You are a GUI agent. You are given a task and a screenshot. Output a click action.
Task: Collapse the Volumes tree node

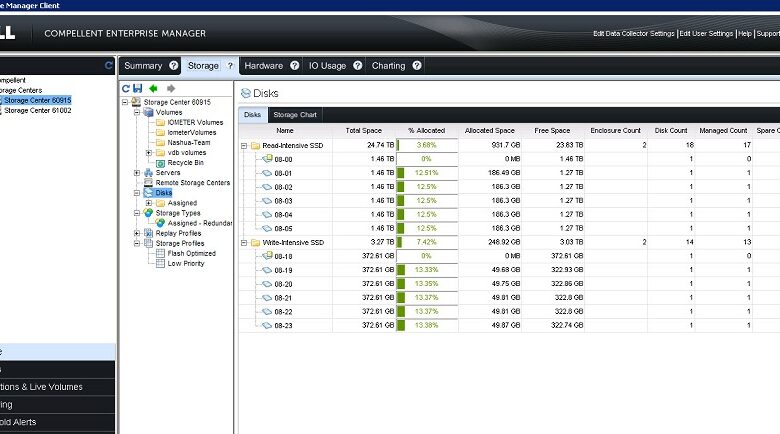[x=137, y=112]
